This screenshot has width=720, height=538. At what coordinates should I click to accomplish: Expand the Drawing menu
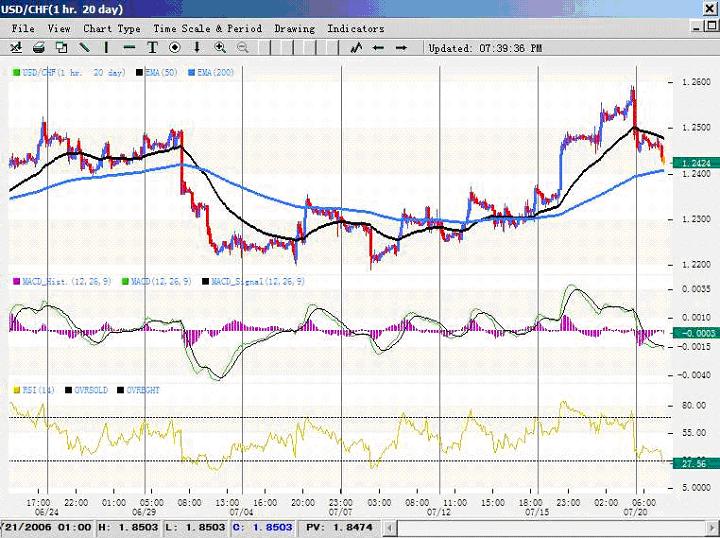294,29
